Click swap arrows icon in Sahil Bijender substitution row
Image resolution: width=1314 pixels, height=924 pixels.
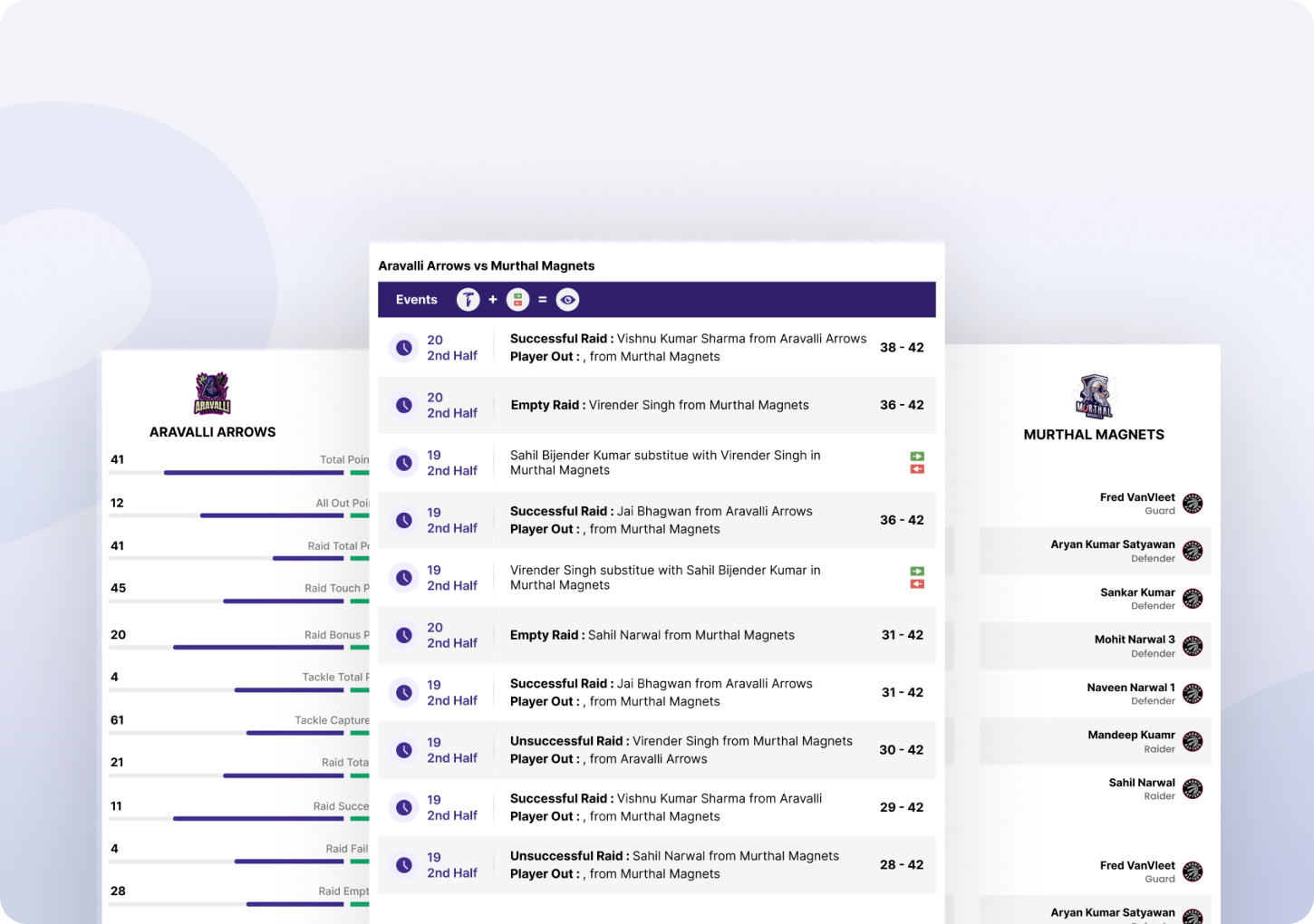coord(917,463)
